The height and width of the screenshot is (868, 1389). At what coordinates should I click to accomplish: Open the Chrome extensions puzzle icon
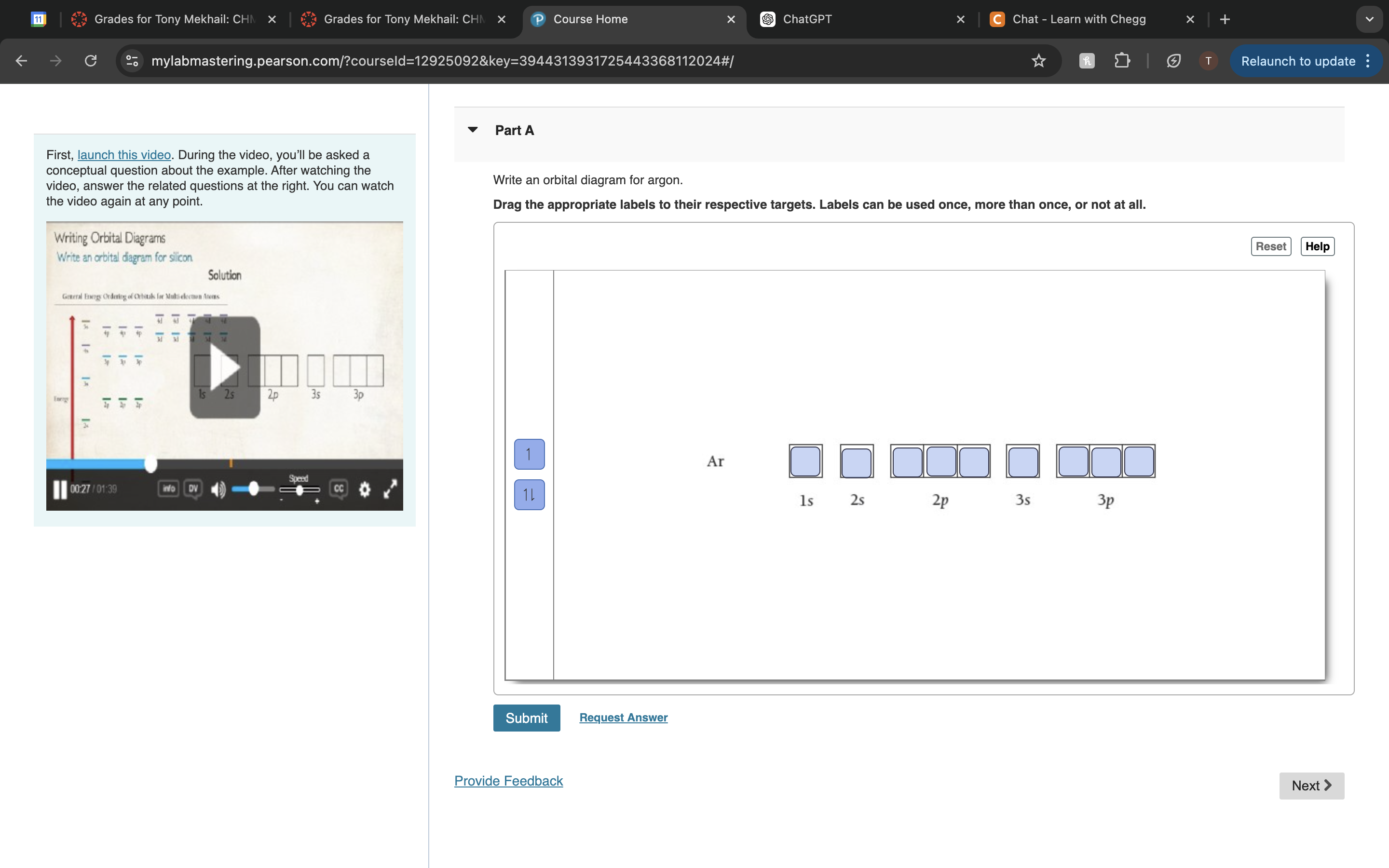(x=1122, y=61)
